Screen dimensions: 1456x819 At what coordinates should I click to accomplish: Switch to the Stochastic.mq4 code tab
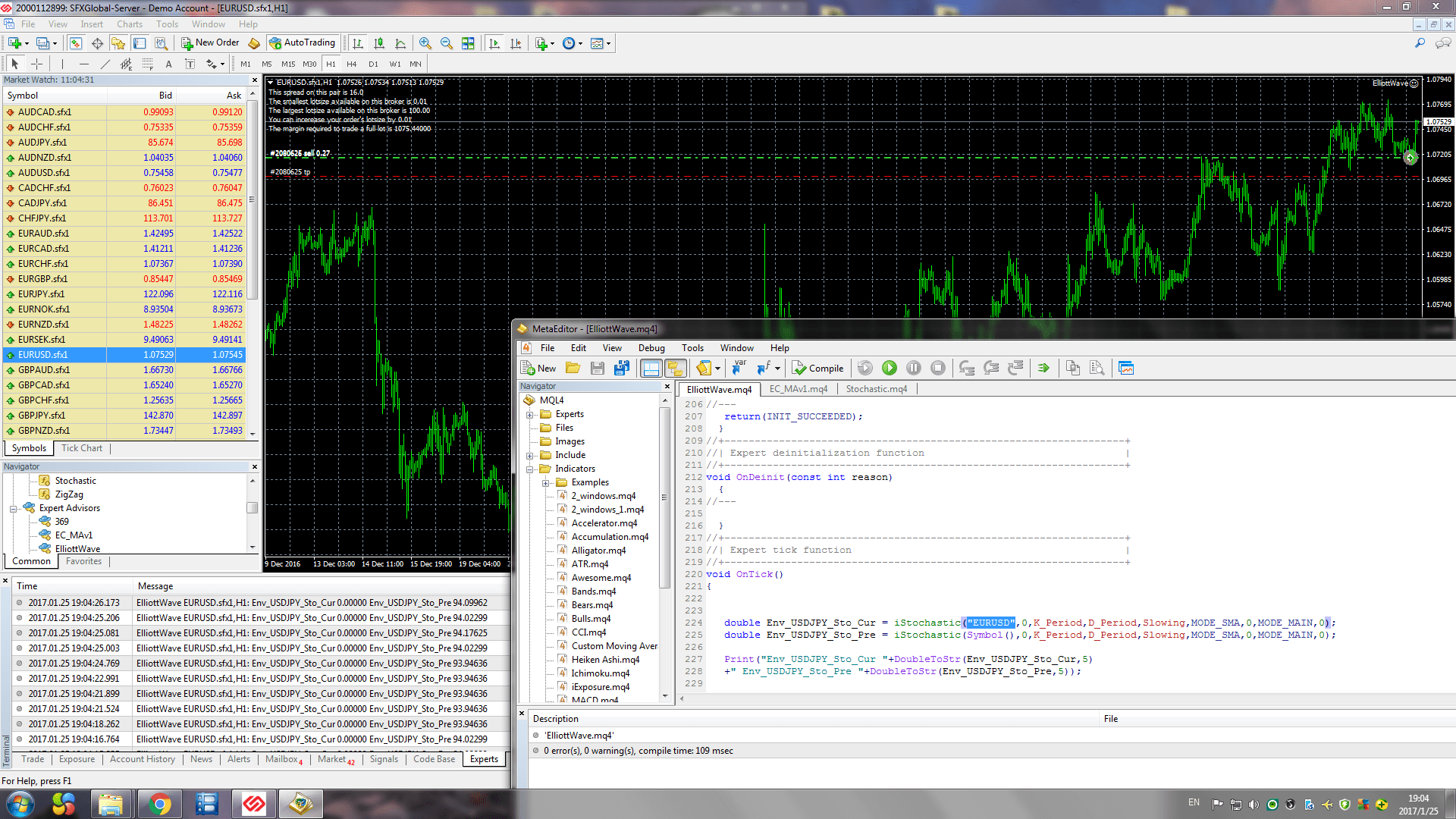pyautogui.click(x=876, y=389)
